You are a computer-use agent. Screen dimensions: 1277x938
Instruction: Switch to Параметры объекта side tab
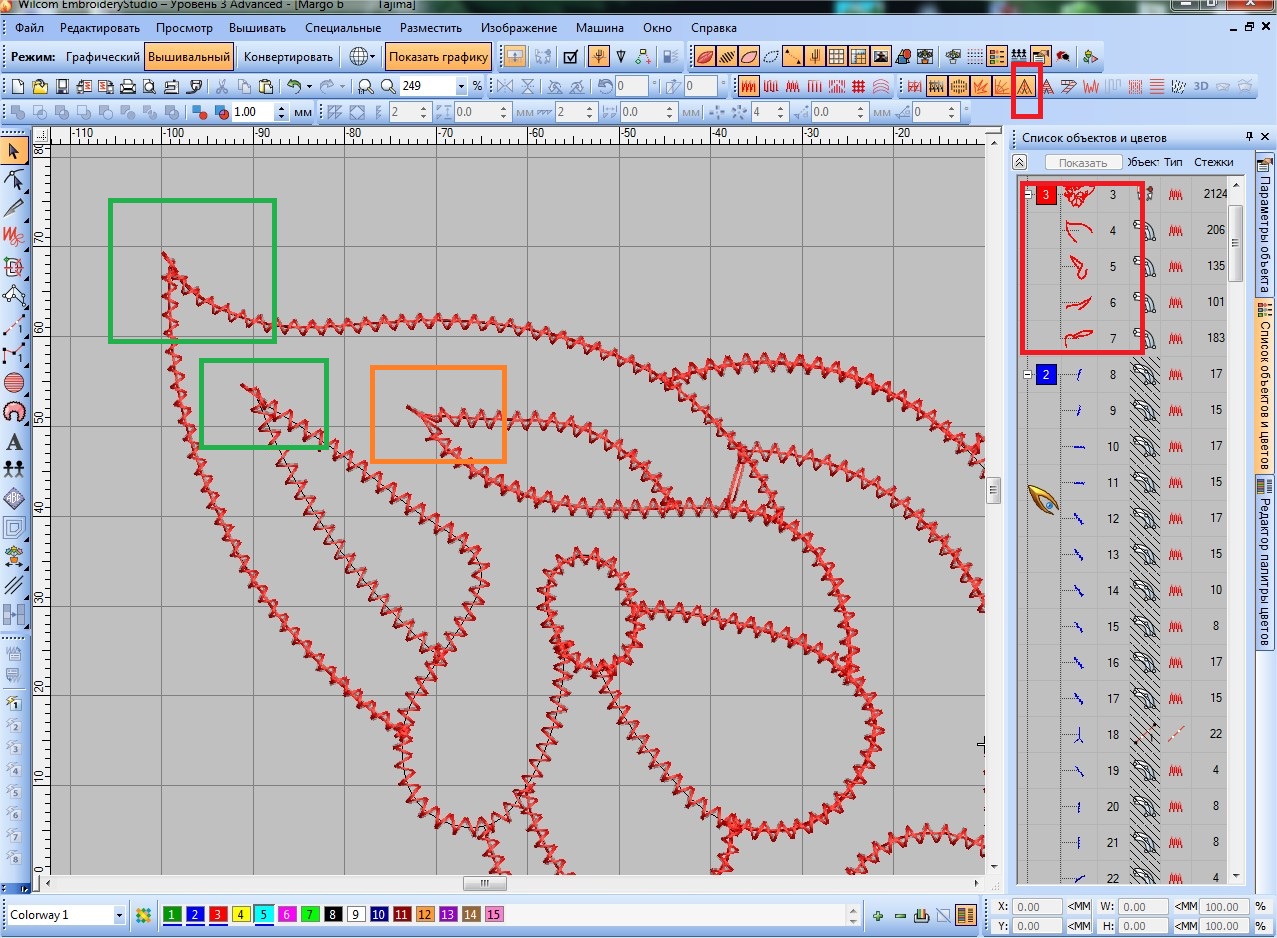[1265, 224]
